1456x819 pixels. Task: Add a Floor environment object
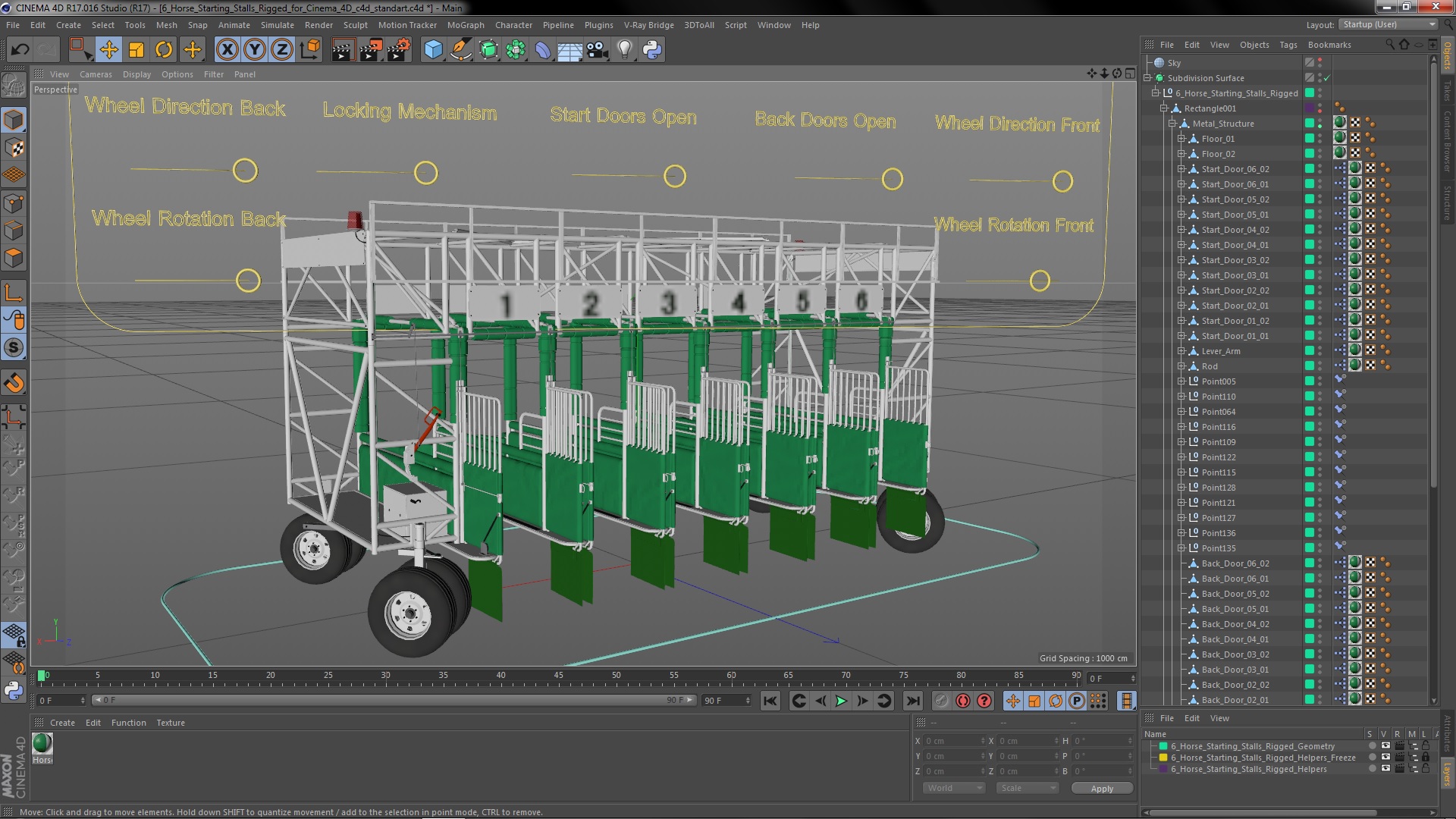tap(570, 50)
